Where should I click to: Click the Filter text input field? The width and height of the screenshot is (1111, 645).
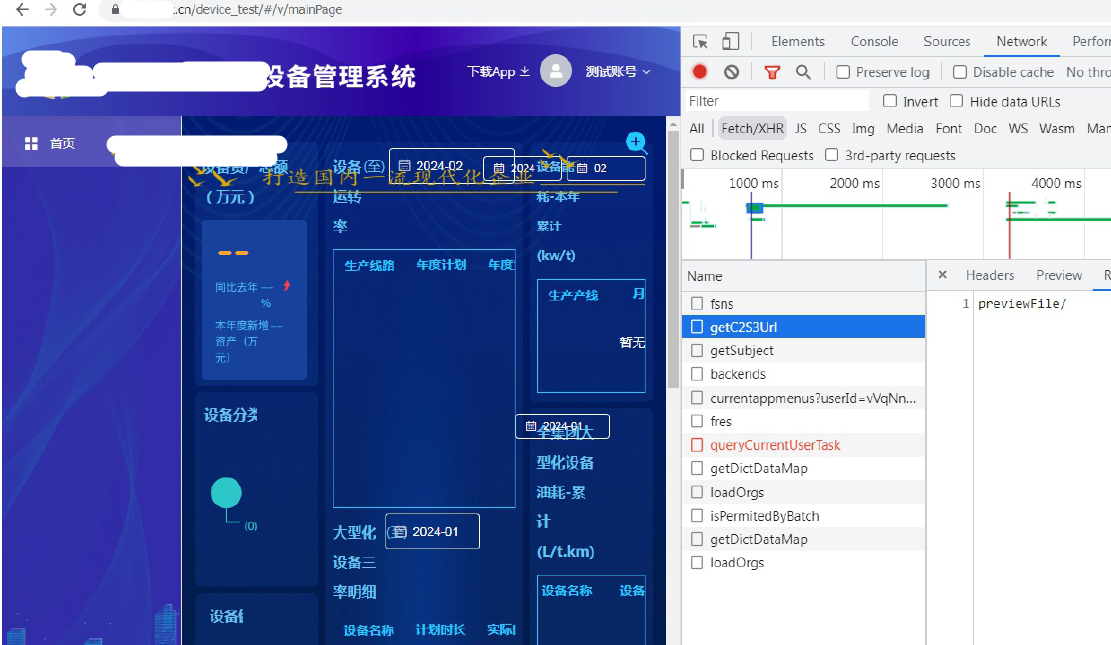[x=776, y=101]
